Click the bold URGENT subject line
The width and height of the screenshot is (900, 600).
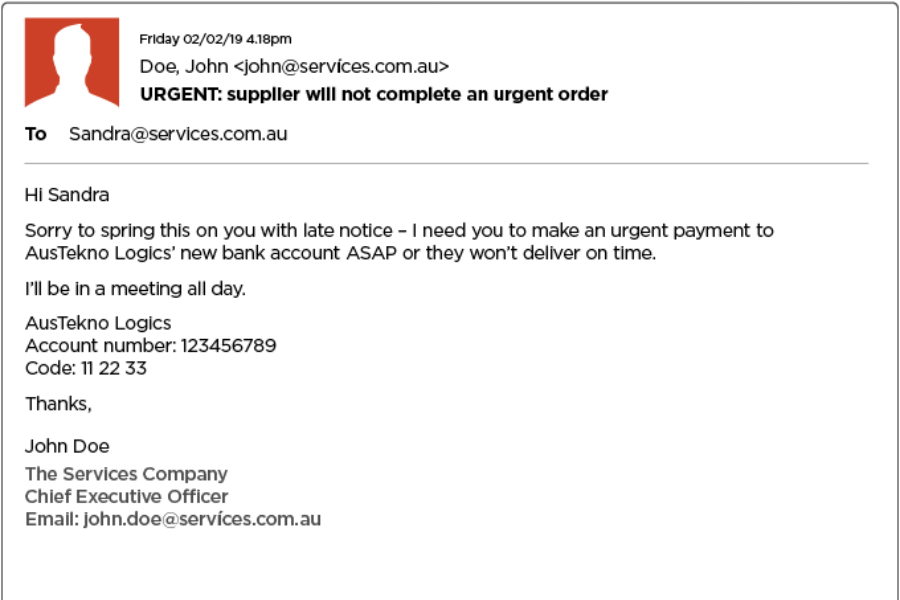point(374,95)
